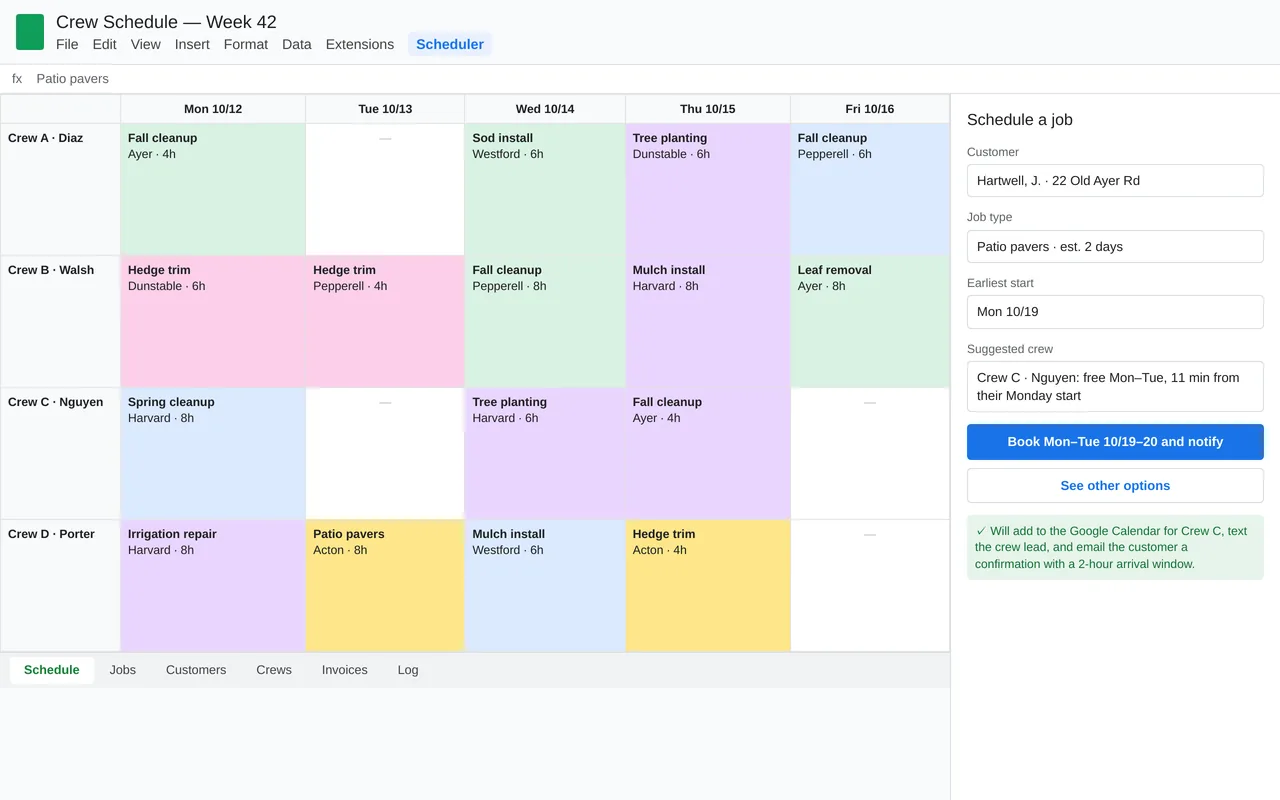
Task: Select the Crew D · Porter row label
Action: click(61, 586)
